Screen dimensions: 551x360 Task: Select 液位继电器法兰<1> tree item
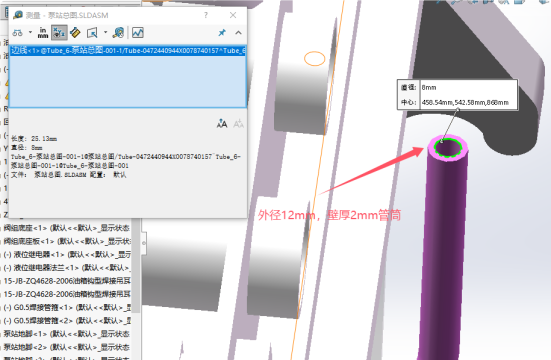[67, 268]
